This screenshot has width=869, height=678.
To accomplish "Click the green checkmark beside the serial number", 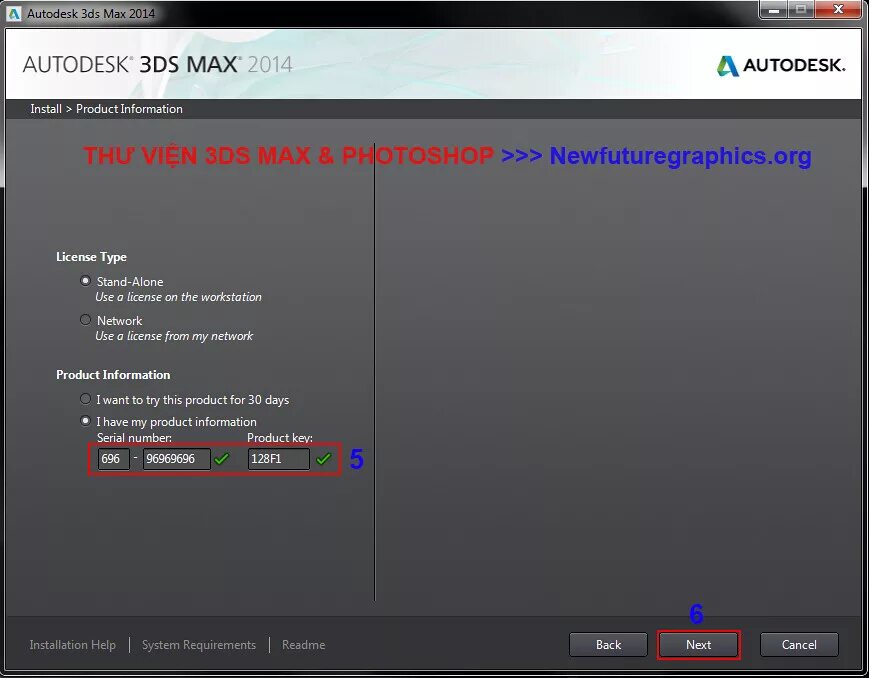I will [x=222, y=459].
